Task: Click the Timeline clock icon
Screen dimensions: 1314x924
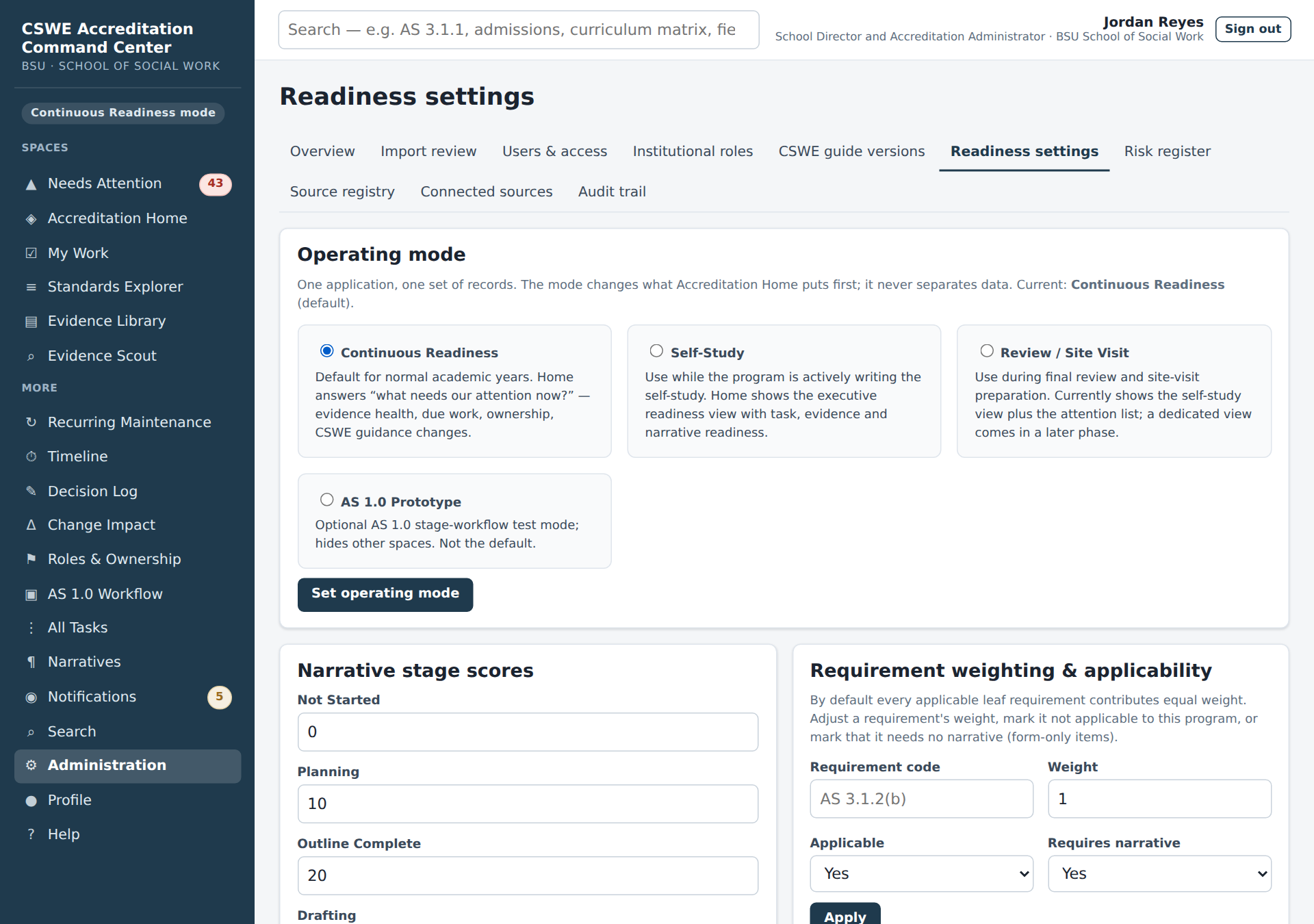Action: pos(31,457)
